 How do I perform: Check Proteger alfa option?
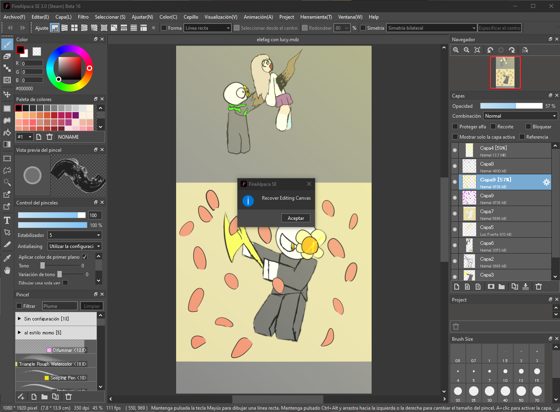click(x=455, y=126)
